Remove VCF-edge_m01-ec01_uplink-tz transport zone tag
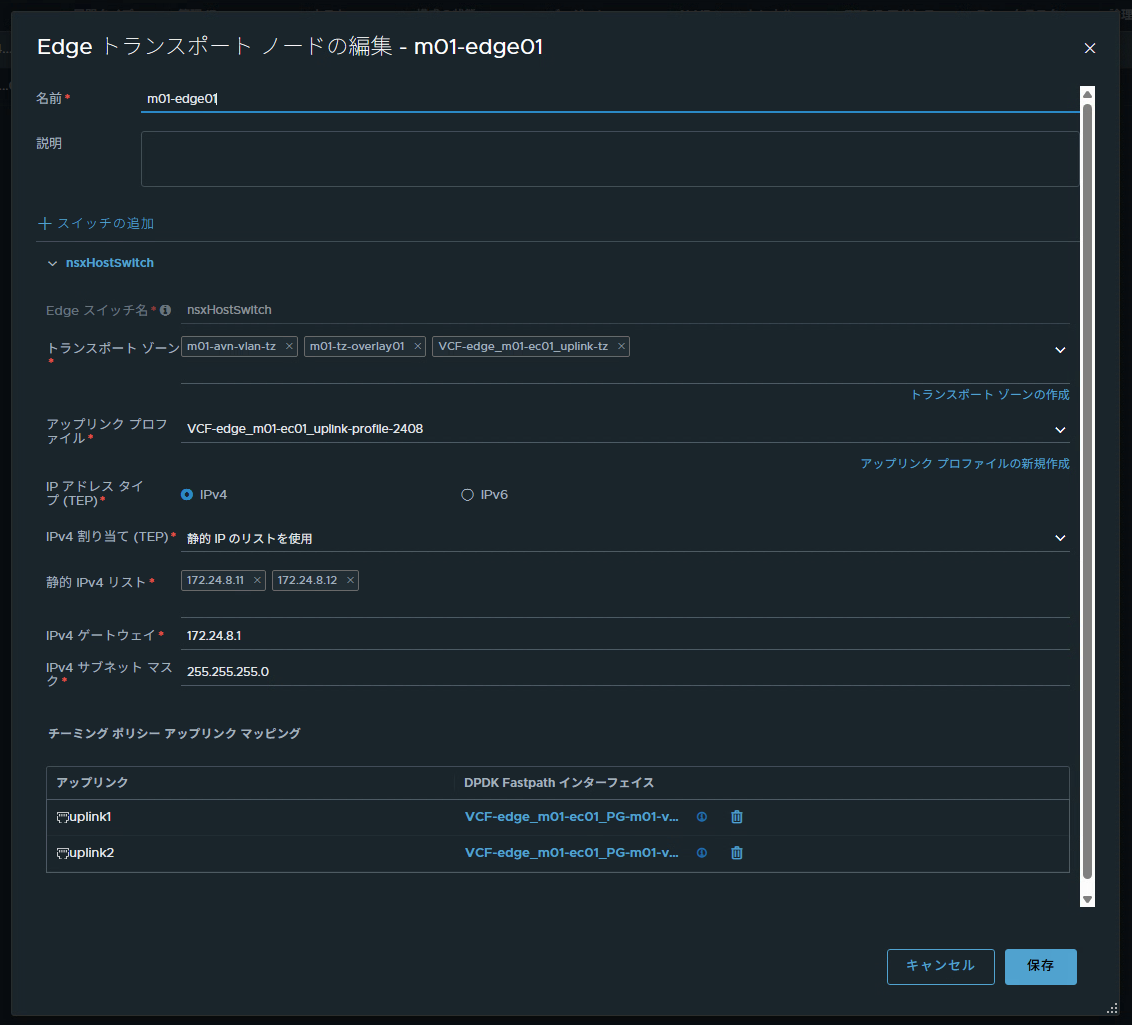 (621, 346)
